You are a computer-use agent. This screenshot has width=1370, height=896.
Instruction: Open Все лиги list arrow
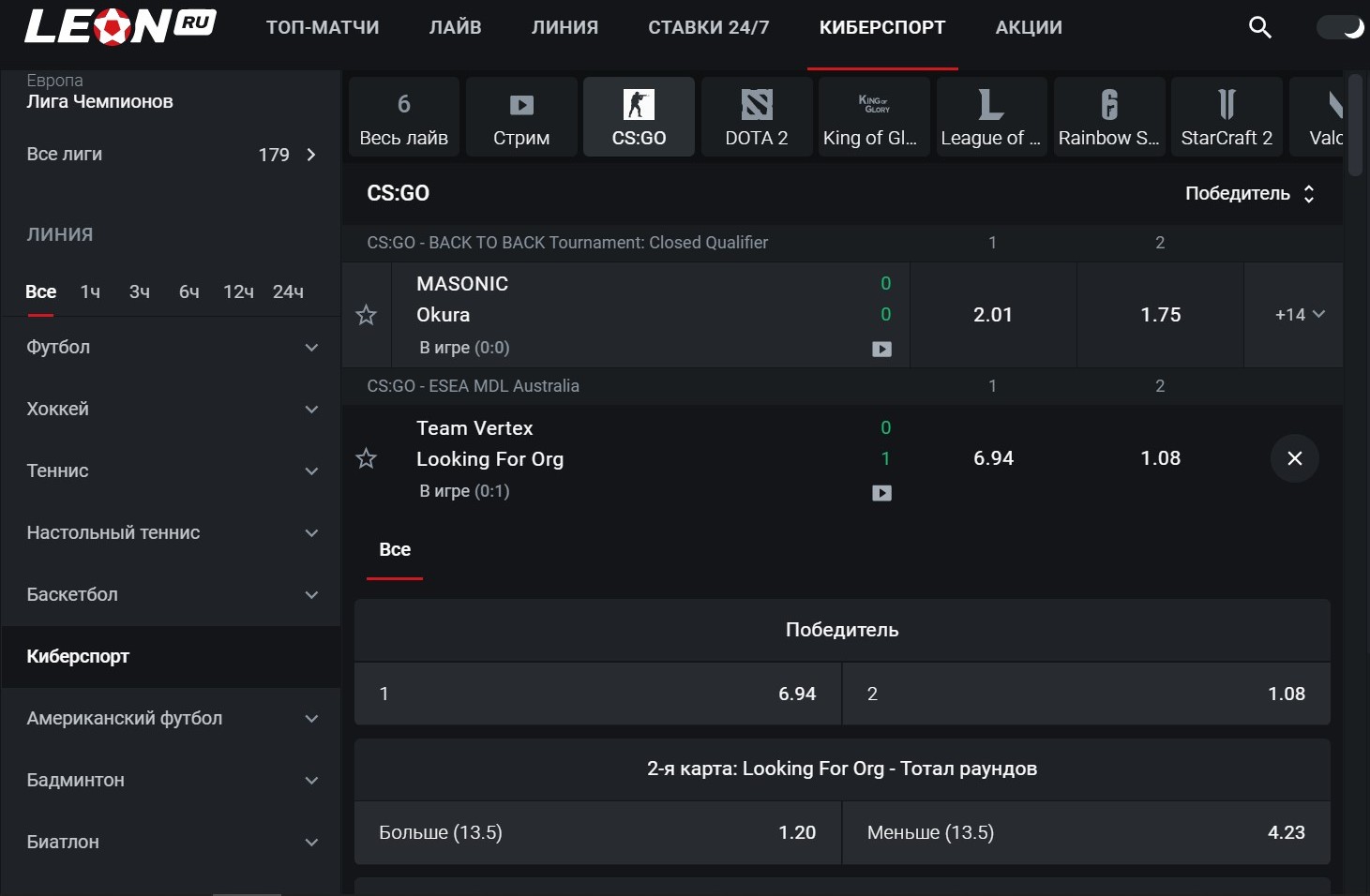311,155
